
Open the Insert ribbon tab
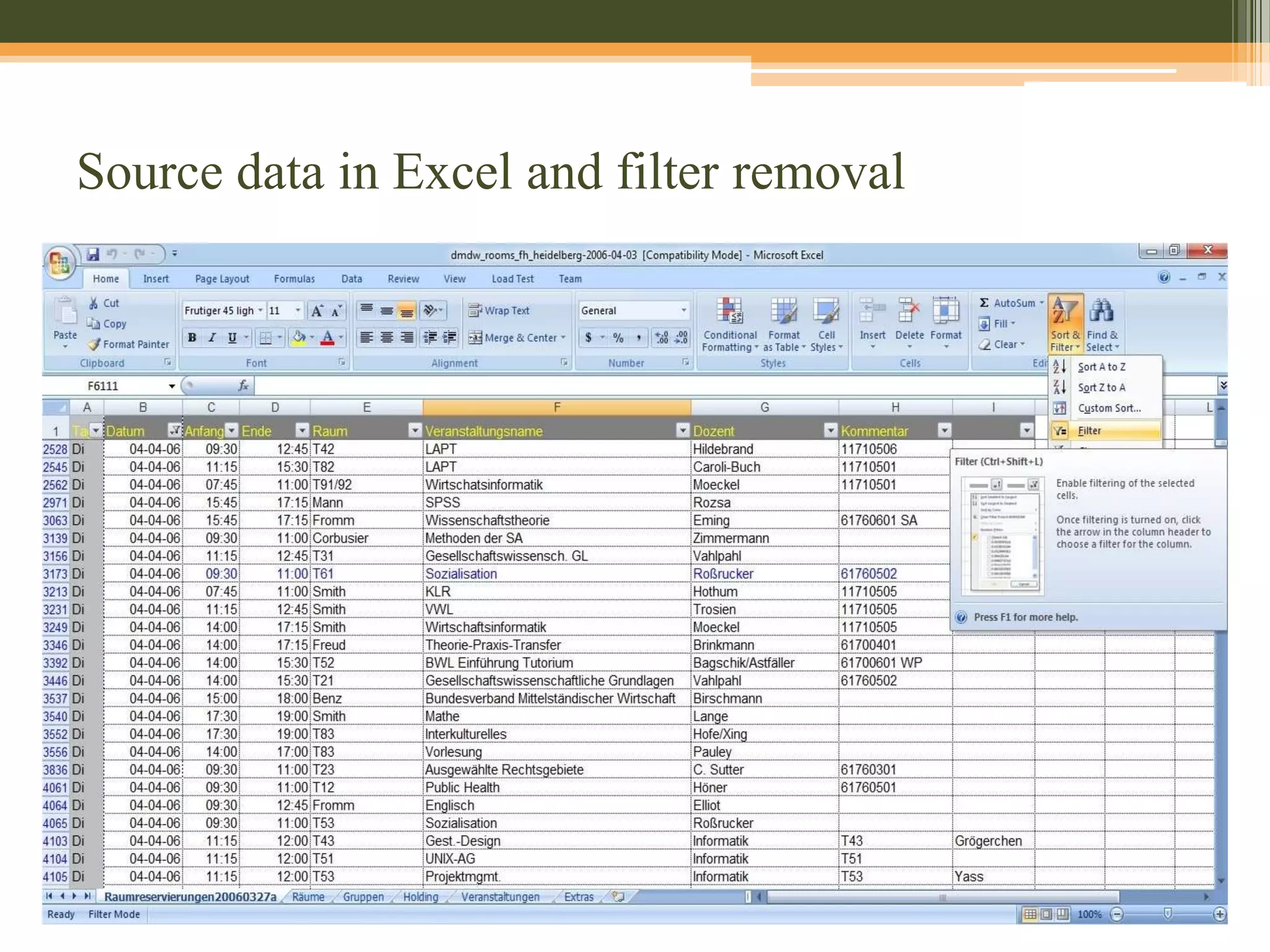pyautogui.click(x=156, y=279)
